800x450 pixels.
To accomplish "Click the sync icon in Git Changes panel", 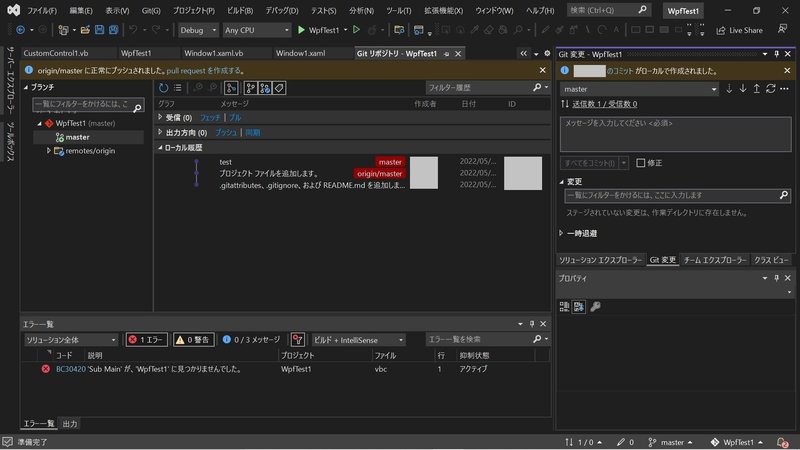I will tap(770, 89).
